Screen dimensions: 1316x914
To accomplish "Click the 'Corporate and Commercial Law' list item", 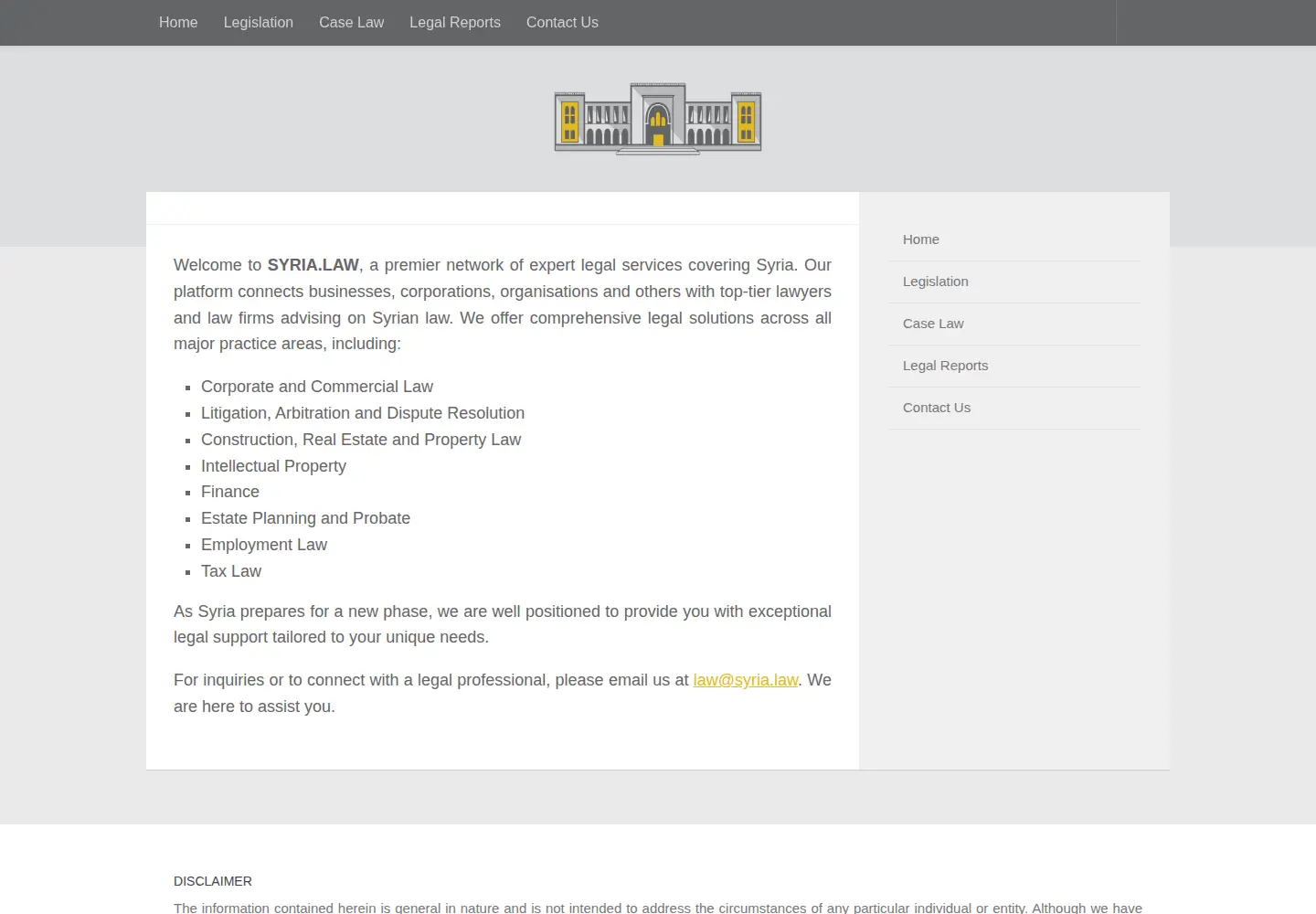I will 317,387.
